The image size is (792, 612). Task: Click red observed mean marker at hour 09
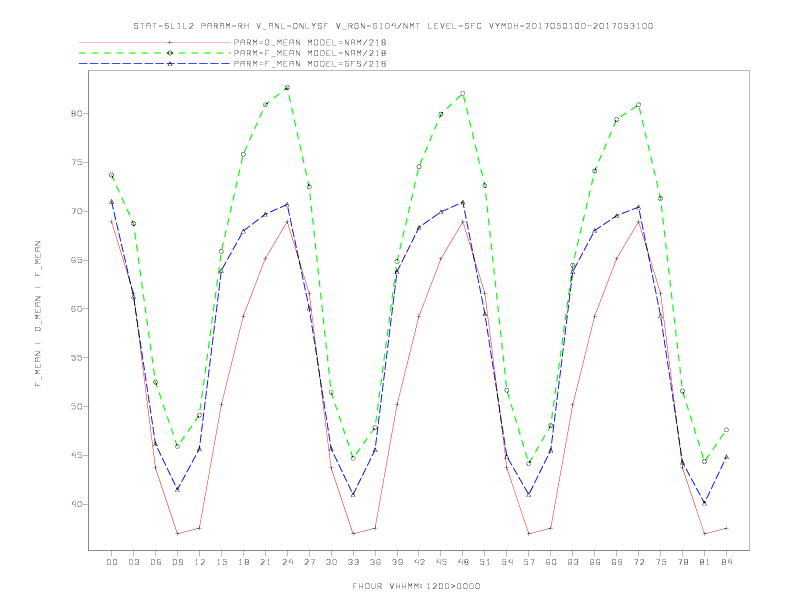177,533
